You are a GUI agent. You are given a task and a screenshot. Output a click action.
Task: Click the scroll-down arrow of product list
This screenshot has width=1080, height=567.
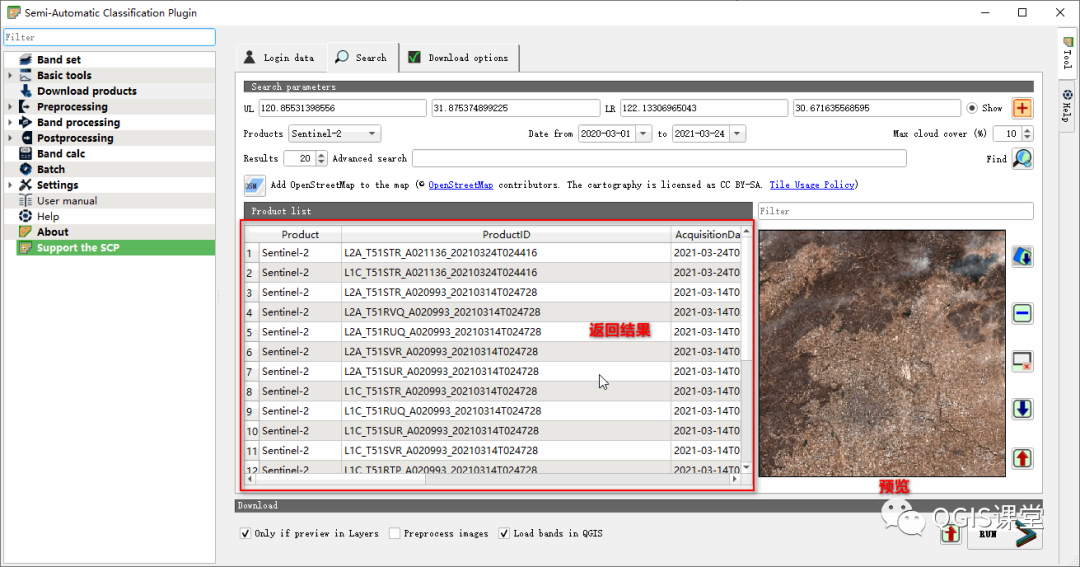(x=746, y=468)
